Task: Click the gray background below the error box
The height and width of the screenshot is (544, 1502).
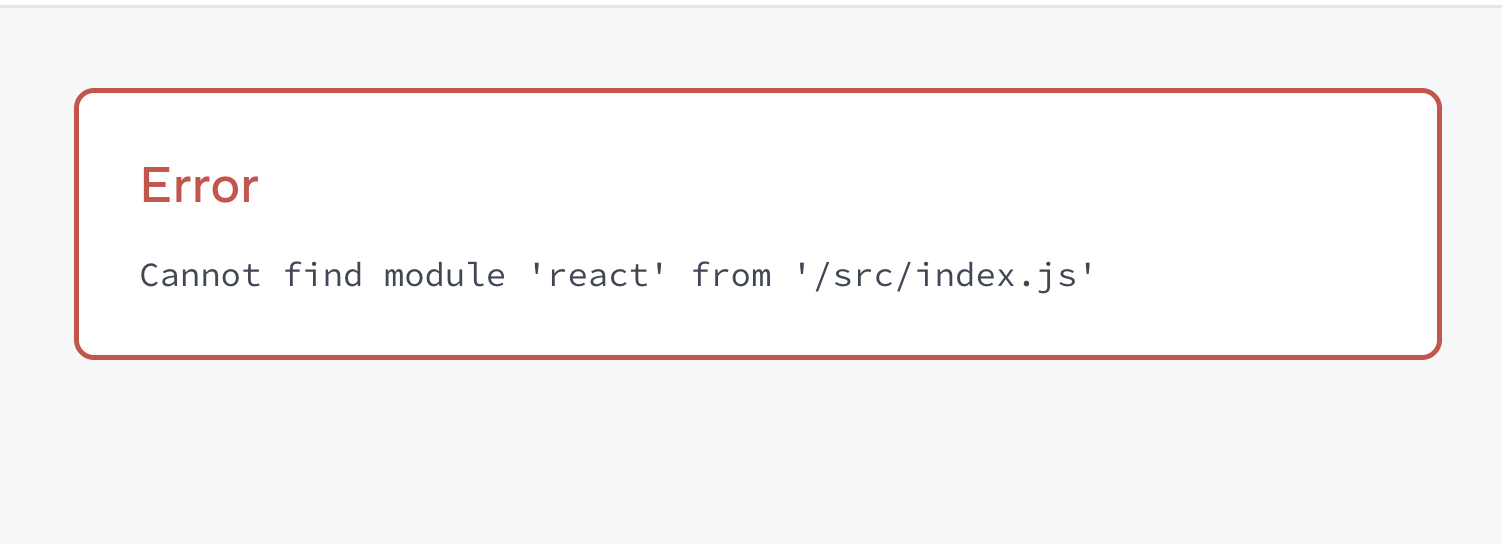Action: (757, 450)
